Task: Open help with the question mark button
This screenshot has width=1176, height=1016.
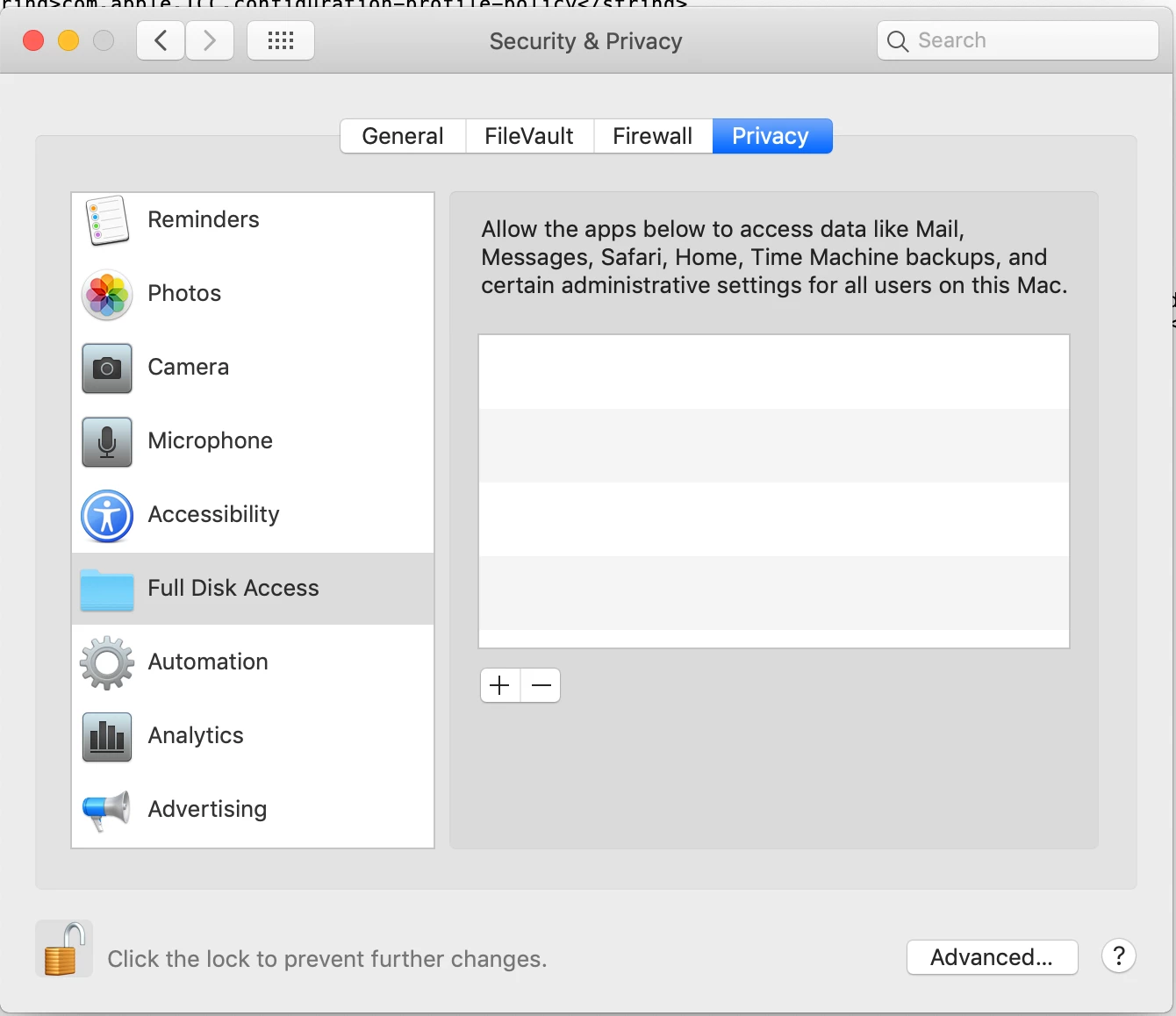Action: point(1119,956)
